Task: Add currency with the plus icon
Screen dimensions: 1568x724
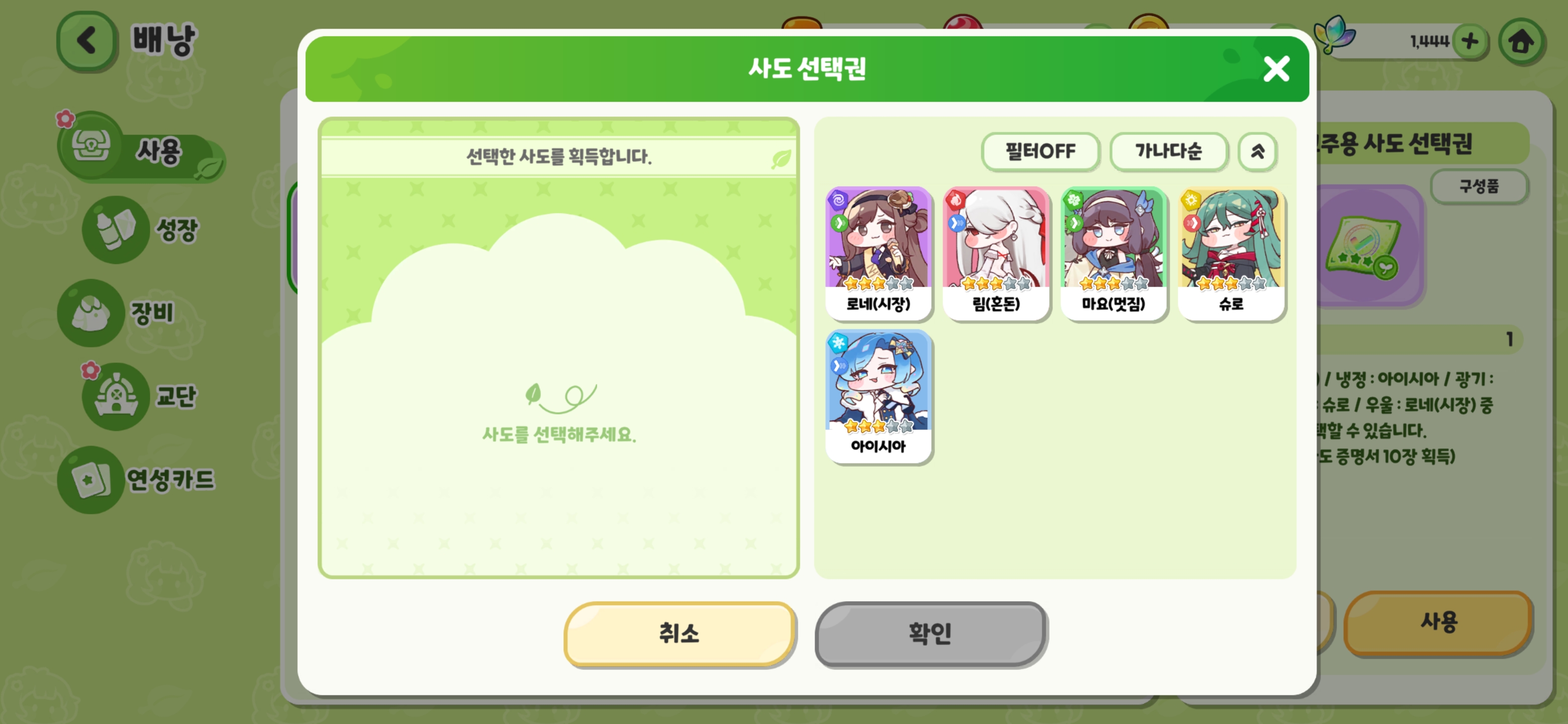Action: click(1470, 41)
